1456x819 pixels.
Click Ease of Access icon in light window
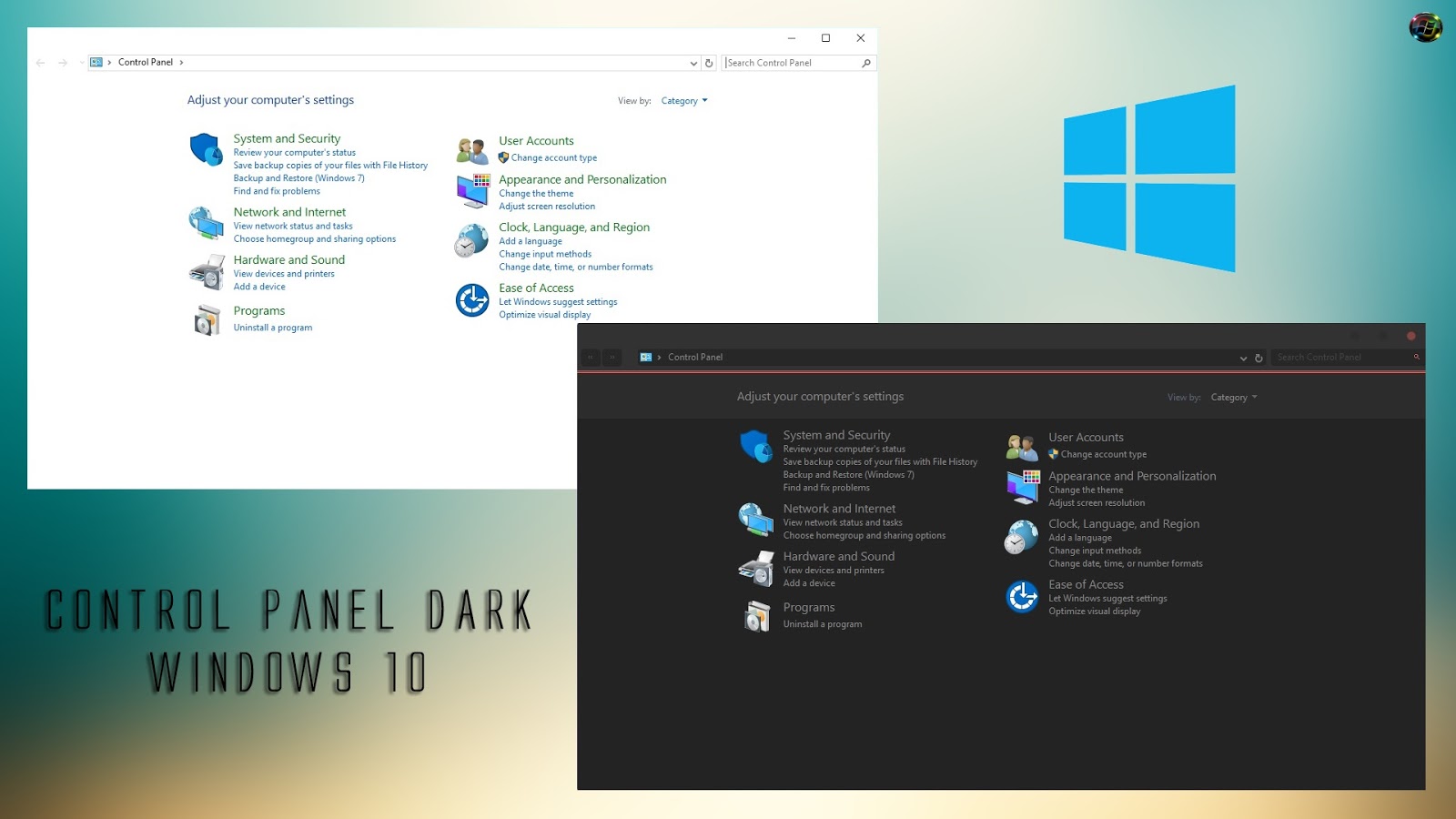472,300
